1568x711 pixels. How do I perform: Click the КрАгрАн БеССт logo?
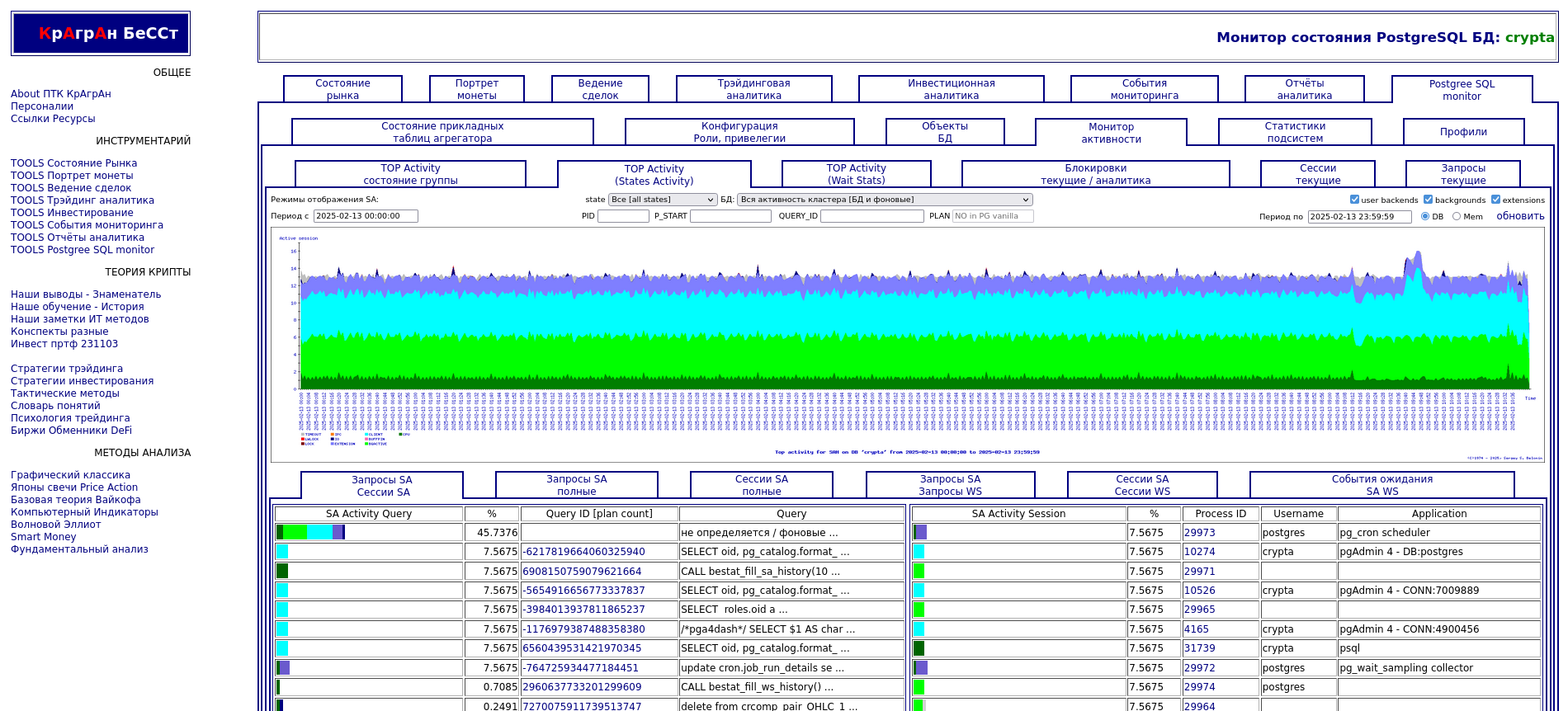pos(101,34)
